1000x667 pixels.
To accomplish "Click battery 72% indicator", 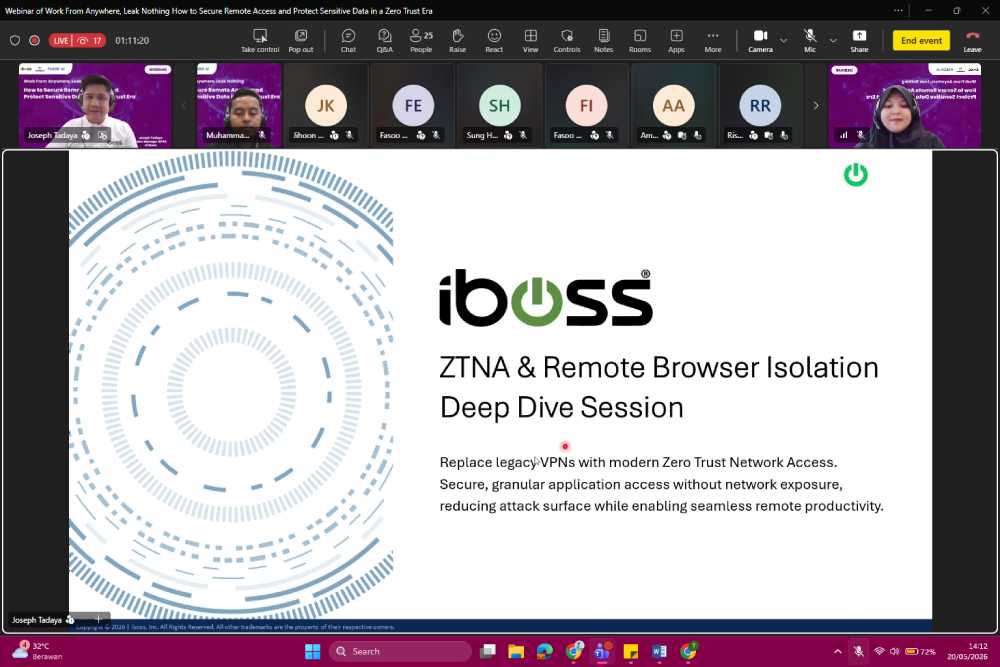I will 920,651.
